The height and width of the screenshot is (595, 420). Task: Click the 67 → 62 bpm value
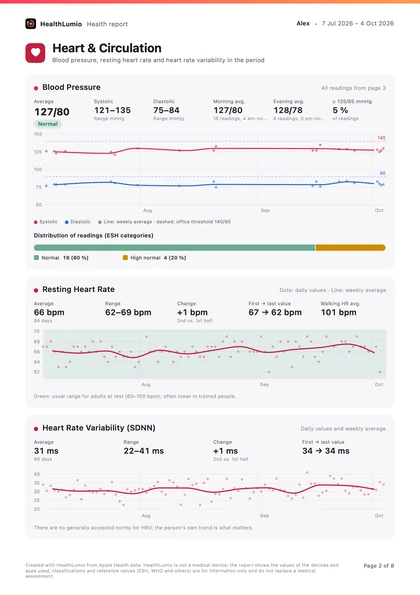point(275,313)
